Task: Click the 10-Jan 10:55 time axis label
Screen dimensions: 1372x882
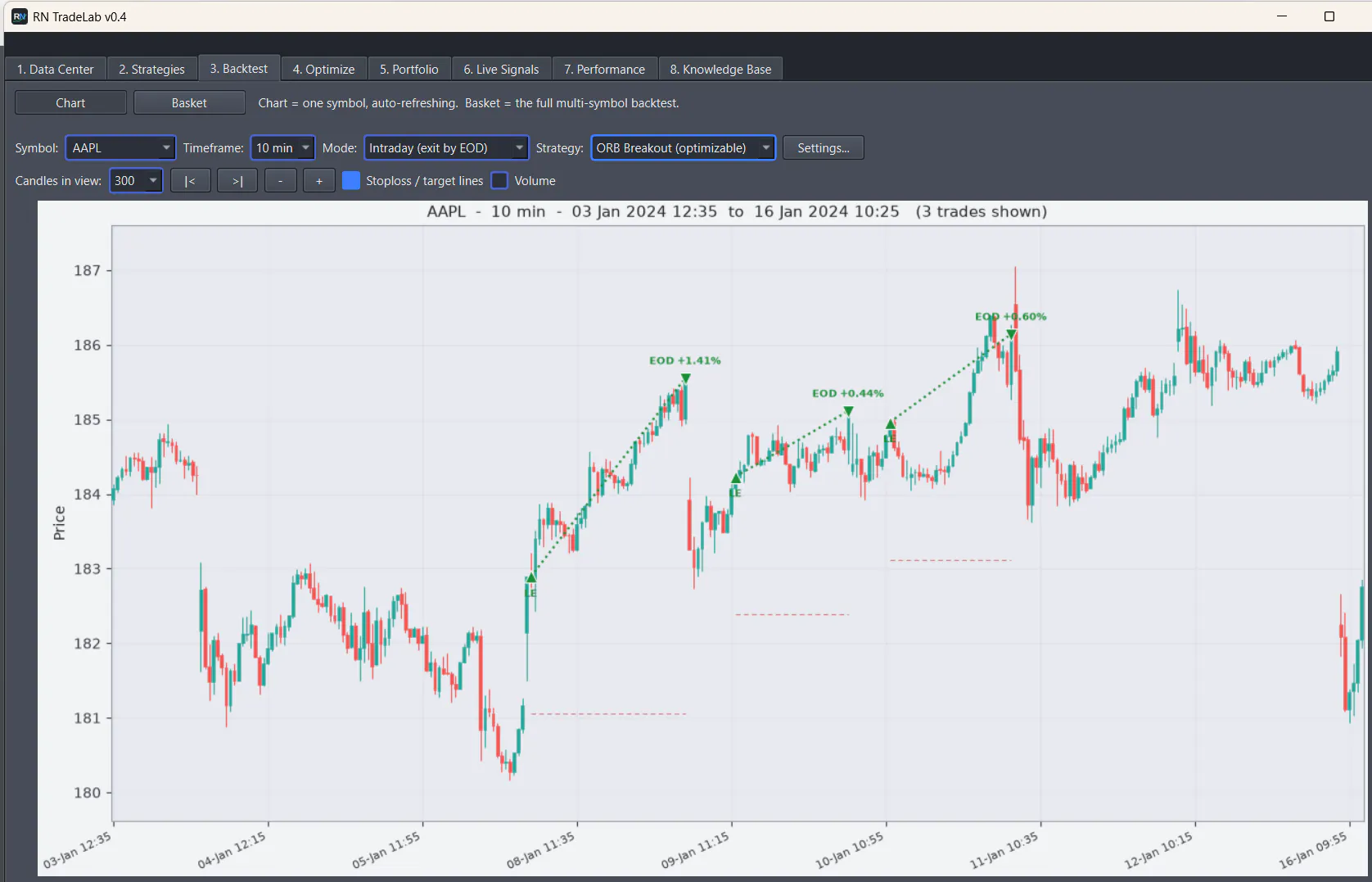Action: pyautogui.click(x=850, y=850)
